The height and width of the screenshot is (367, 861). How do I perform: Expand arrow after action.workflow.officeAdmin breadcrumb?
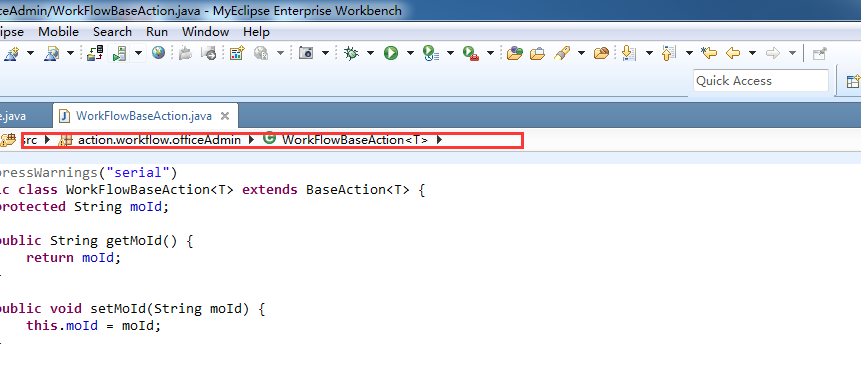tap(251, 140)
